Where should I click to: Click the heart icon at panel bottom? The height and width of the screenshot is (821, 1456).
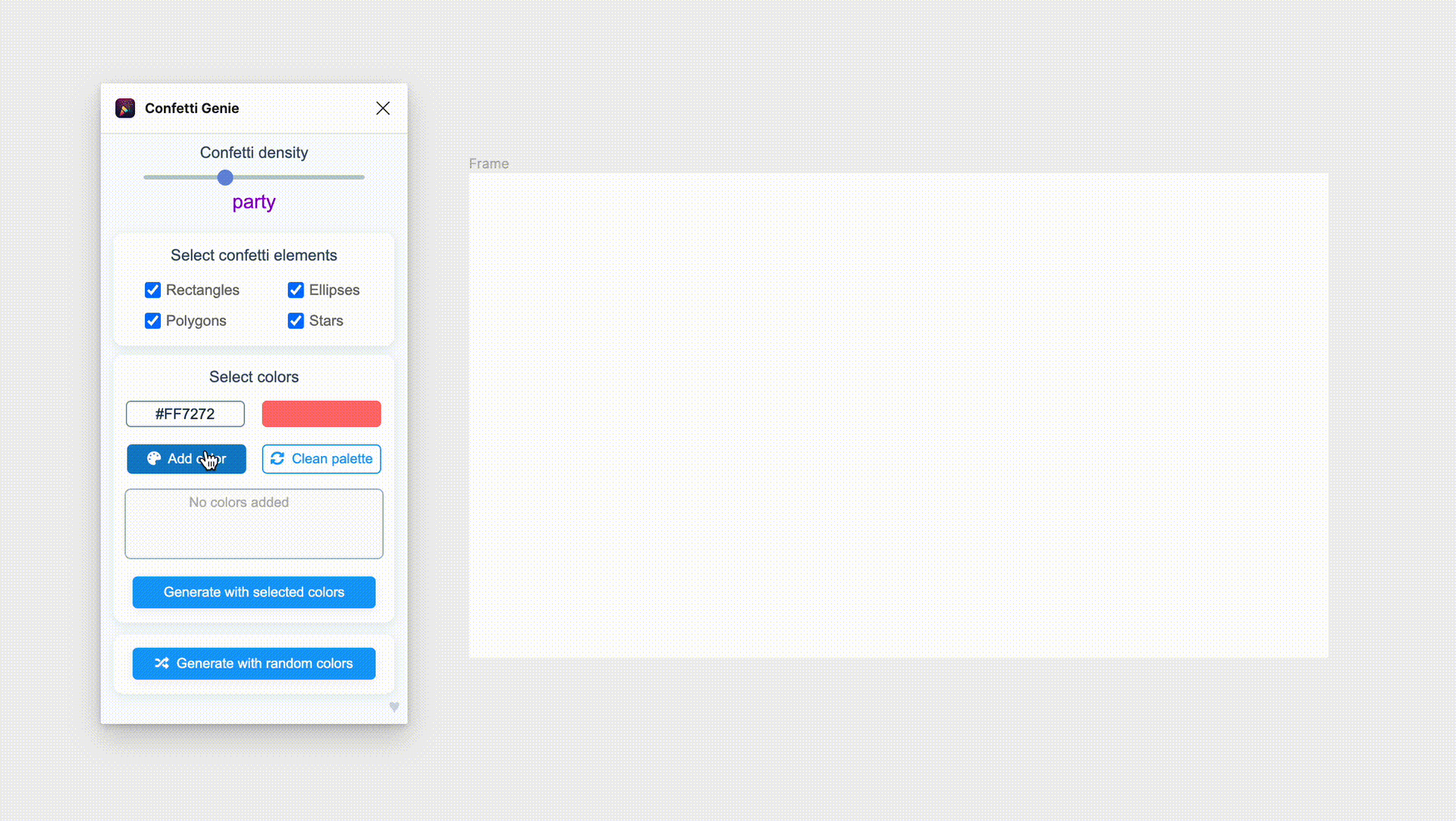pos(393,707)
